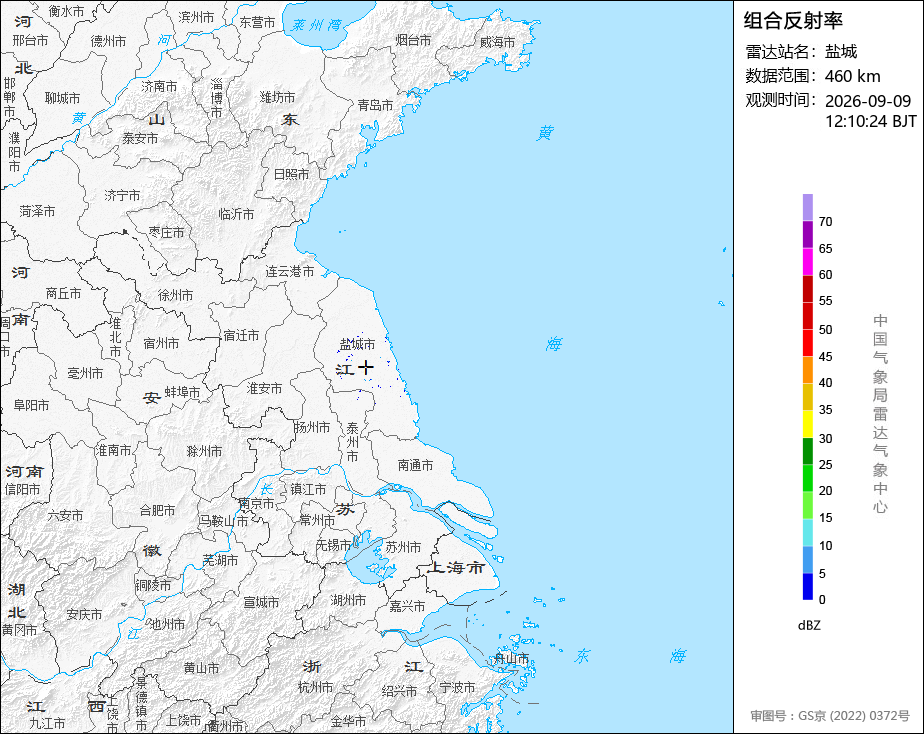Click the 舟山市 island label
The width and height of the screenshot is (924, 734).
pyautogui.click(x=511, y=658)
